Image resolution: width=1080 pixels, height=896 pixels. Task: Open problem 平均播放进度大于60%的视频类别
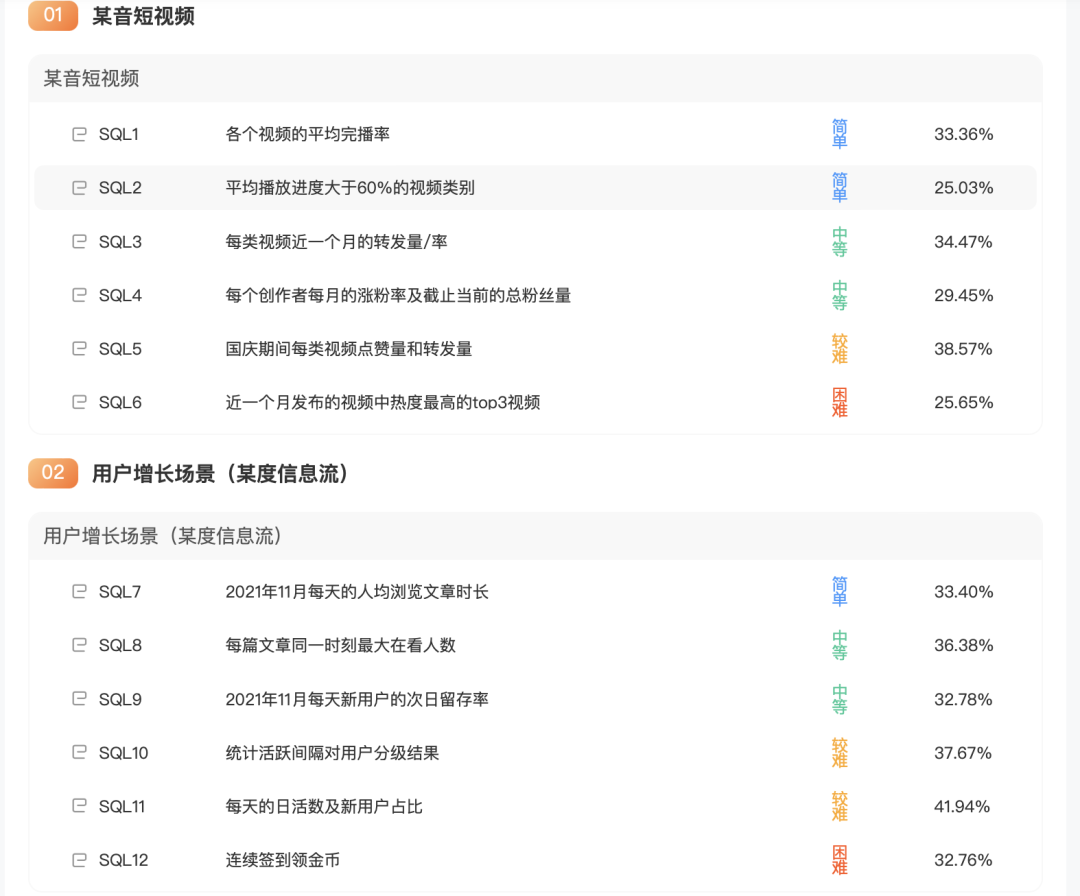[x=350, y=188]
